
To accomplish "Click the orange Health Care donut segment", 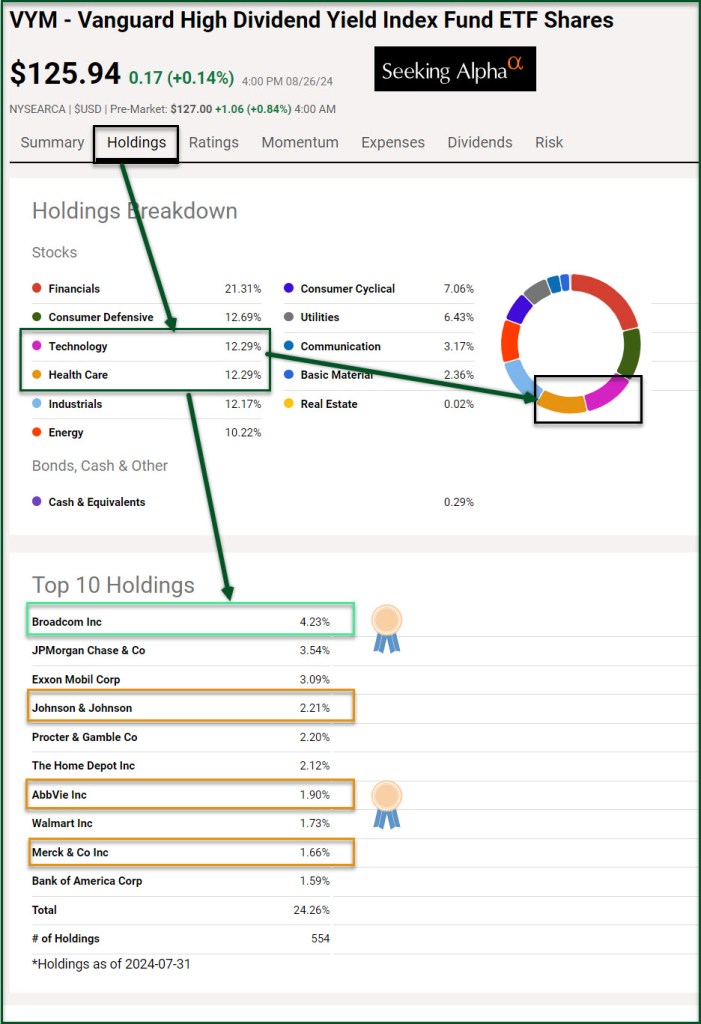I will click(560, 403).
